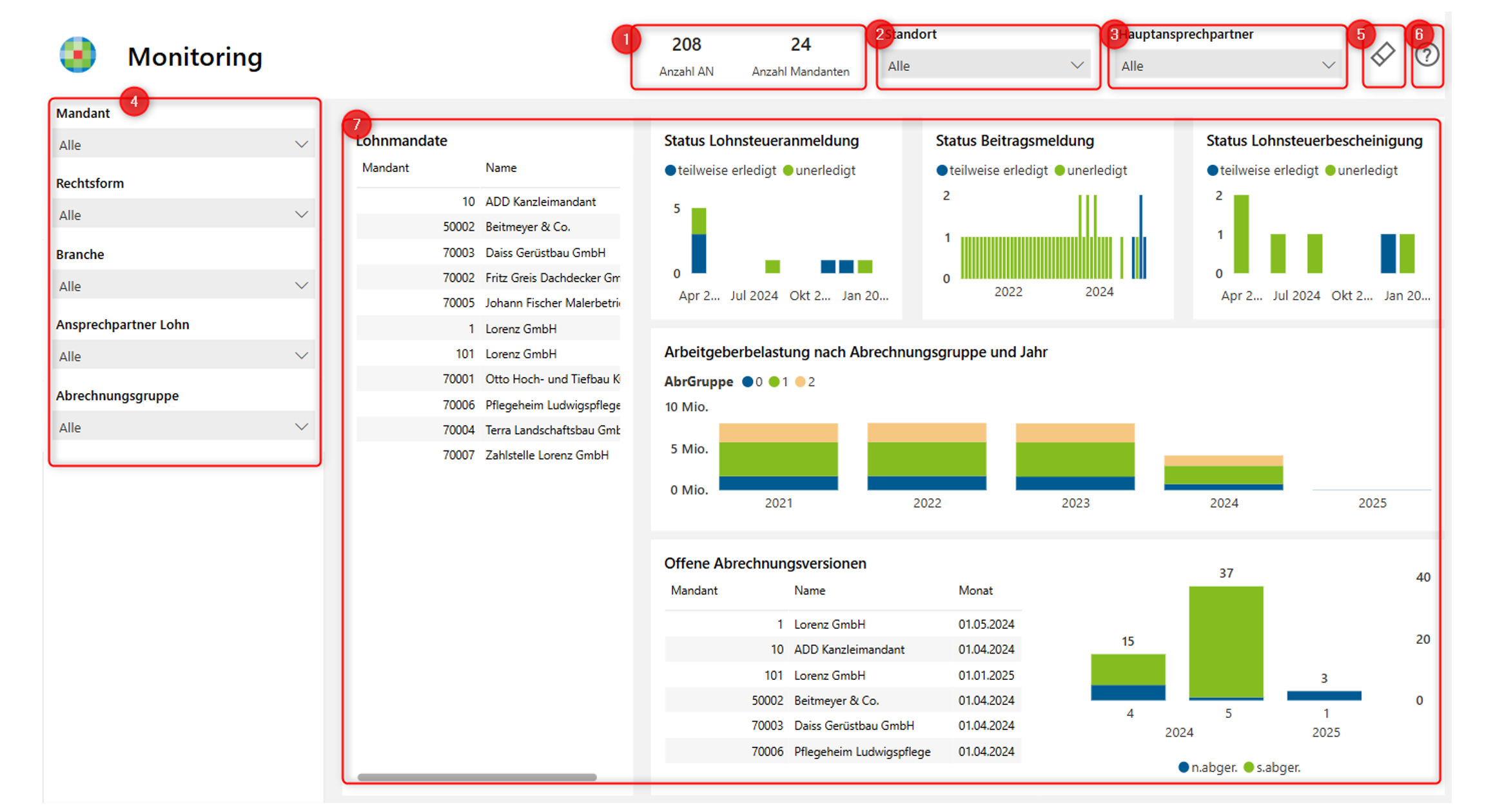Sort Lohnmandate by the Name column header

tap(501, 168)
